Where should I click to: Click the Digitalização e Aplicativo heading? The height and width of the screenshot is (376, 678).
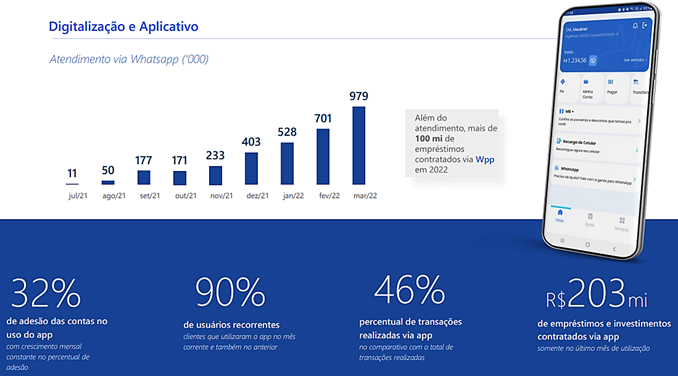[124, 26]
